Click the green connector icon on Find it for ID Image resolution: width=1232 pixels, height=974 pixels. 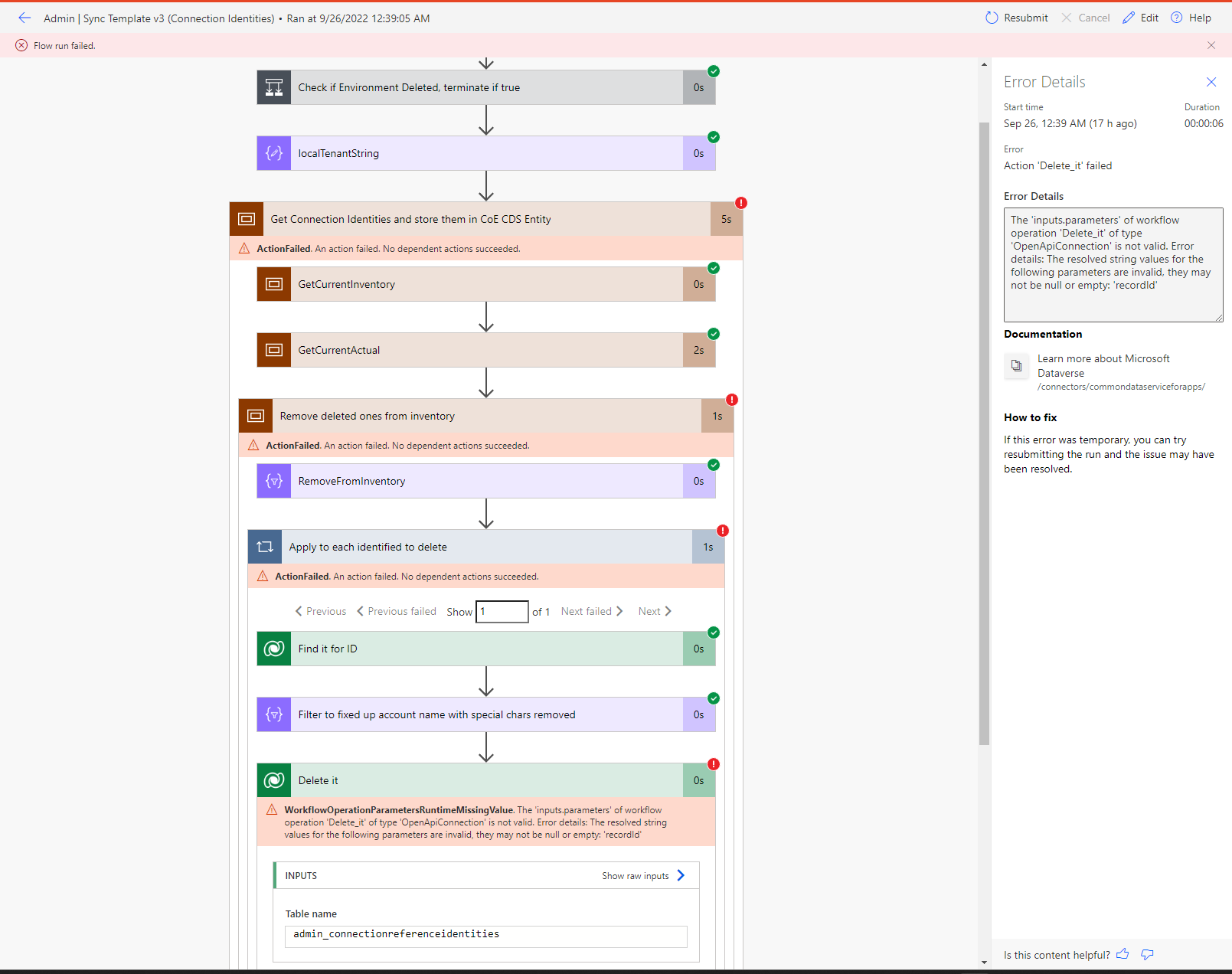(x=273, y=649)
